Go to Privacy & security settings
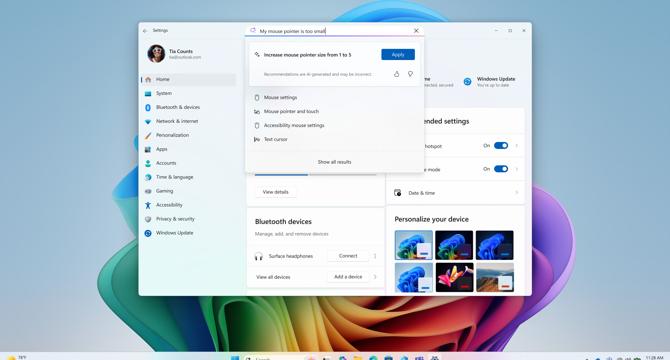Viewport: 670px width, 360px height. point(188,219)
